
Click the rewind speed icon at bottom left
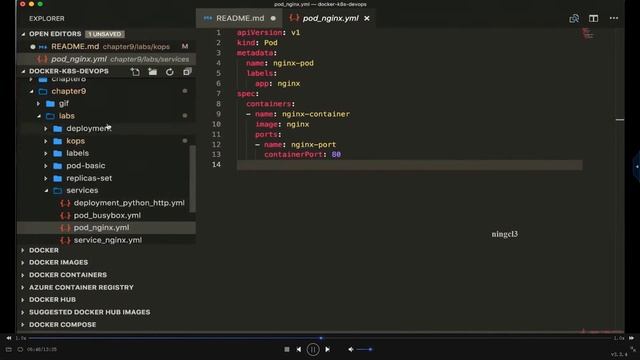pos(9,338)
